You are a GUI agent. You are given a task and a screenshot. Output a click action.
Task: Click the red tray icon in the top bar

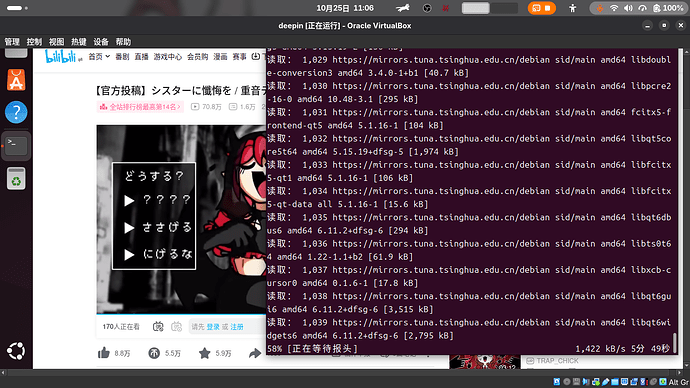445,8
